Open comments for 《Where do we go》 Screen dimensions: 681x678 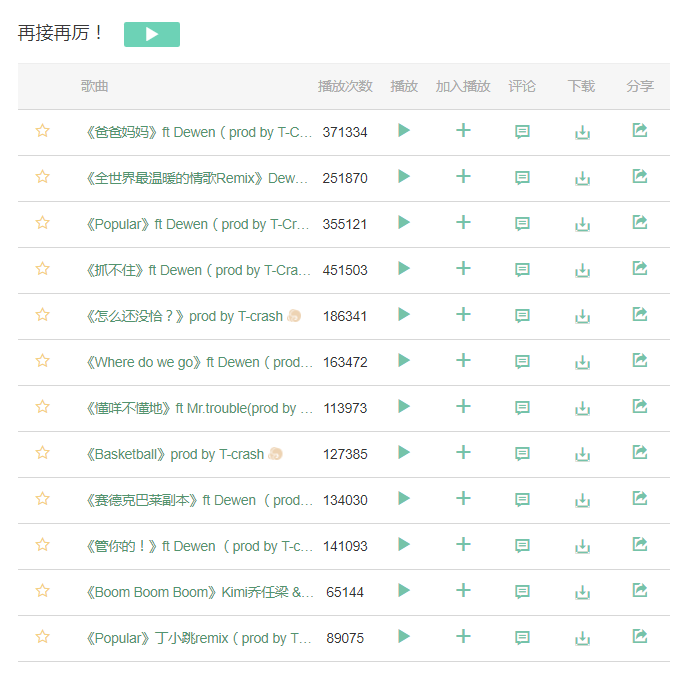click(522, 362)
